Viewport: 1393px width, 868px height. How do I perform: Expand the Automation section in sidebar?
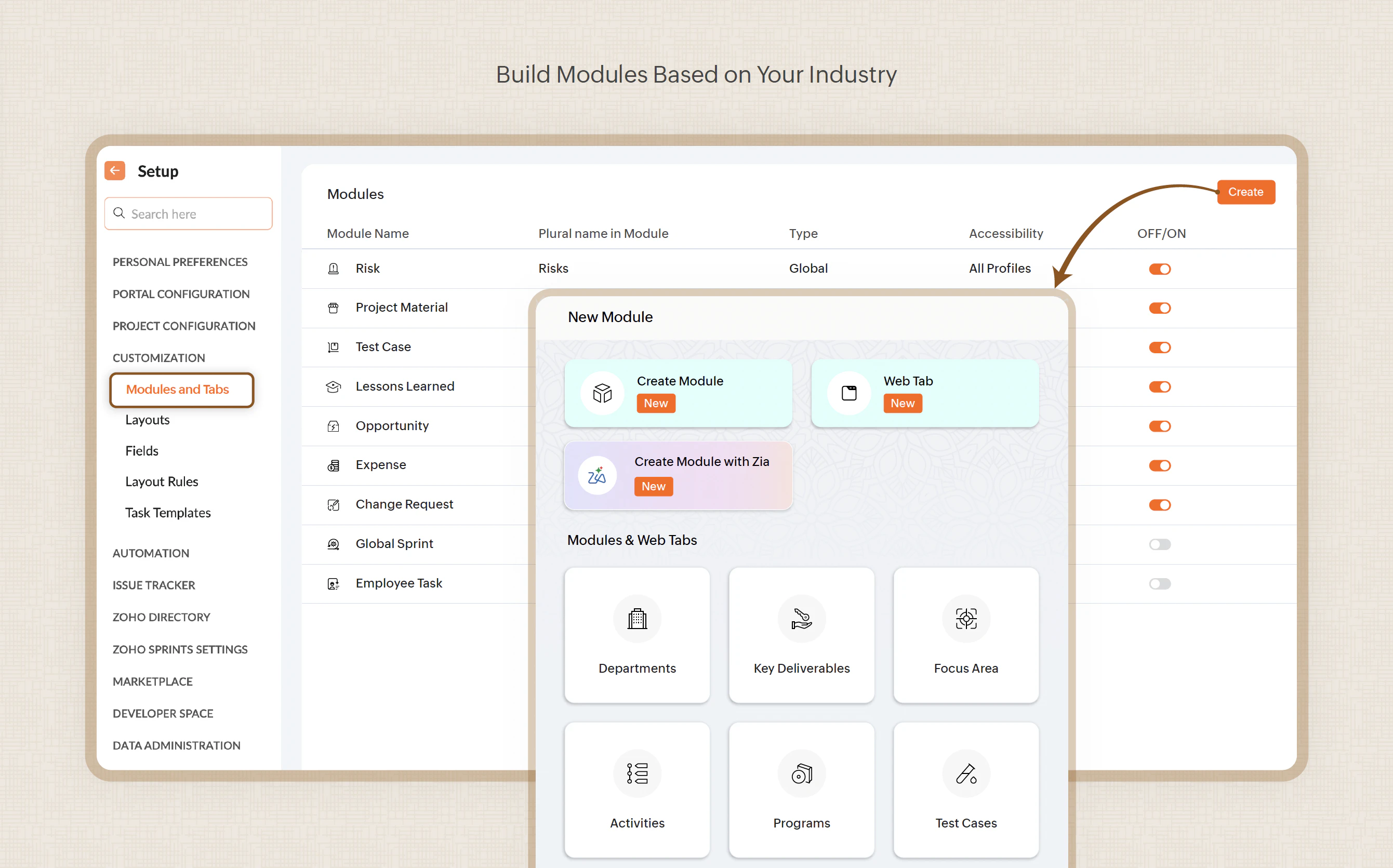click(151, 553)
